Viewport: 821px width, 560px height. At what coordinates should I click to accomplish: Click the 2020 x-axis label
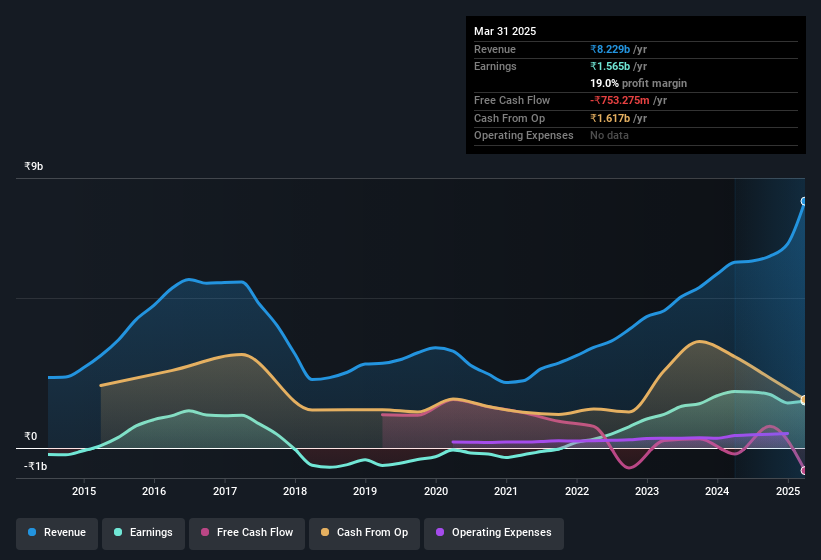436,491
